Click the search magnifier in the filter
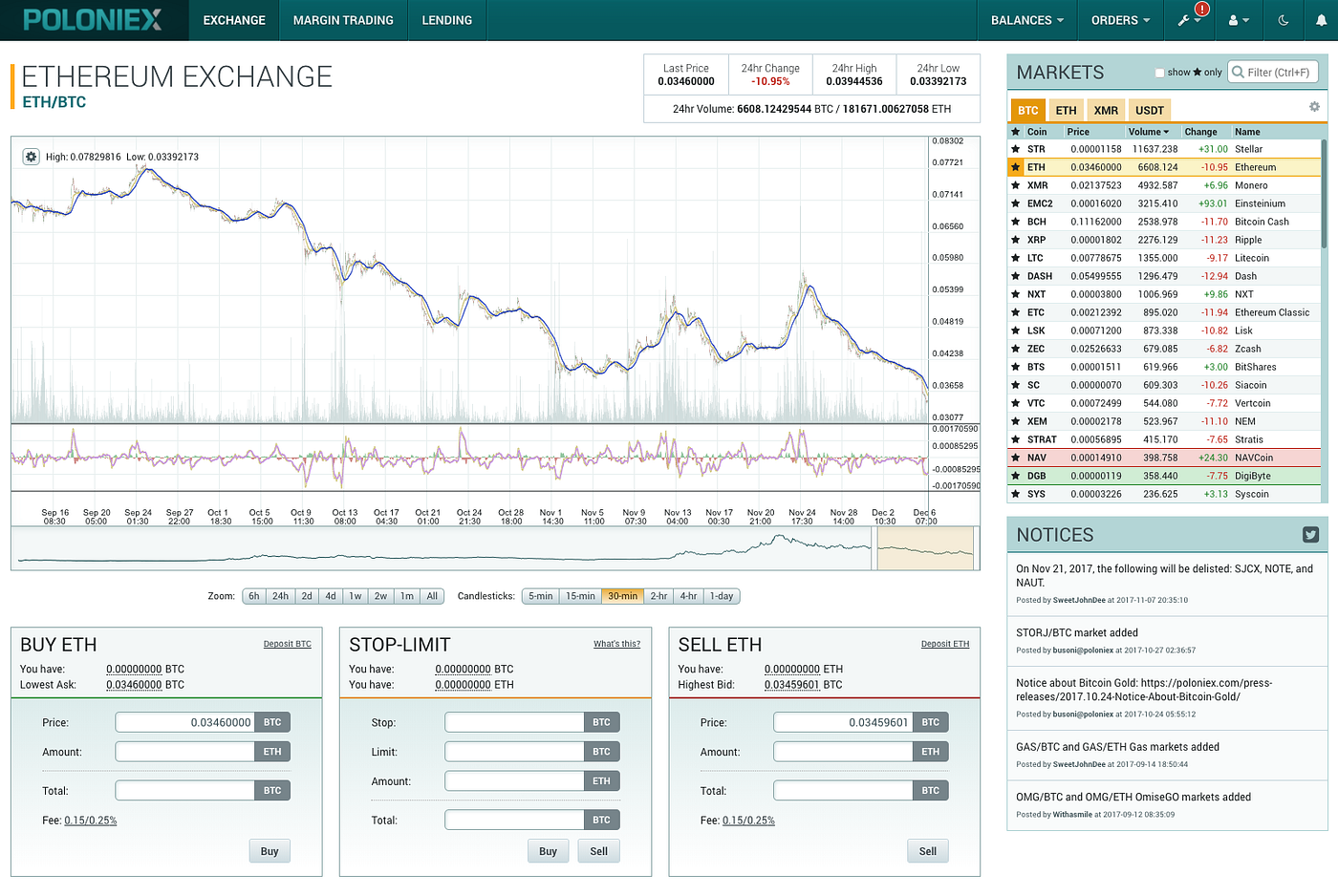The width and height of the screenshot is (1338, 896). click(1239, 72)
